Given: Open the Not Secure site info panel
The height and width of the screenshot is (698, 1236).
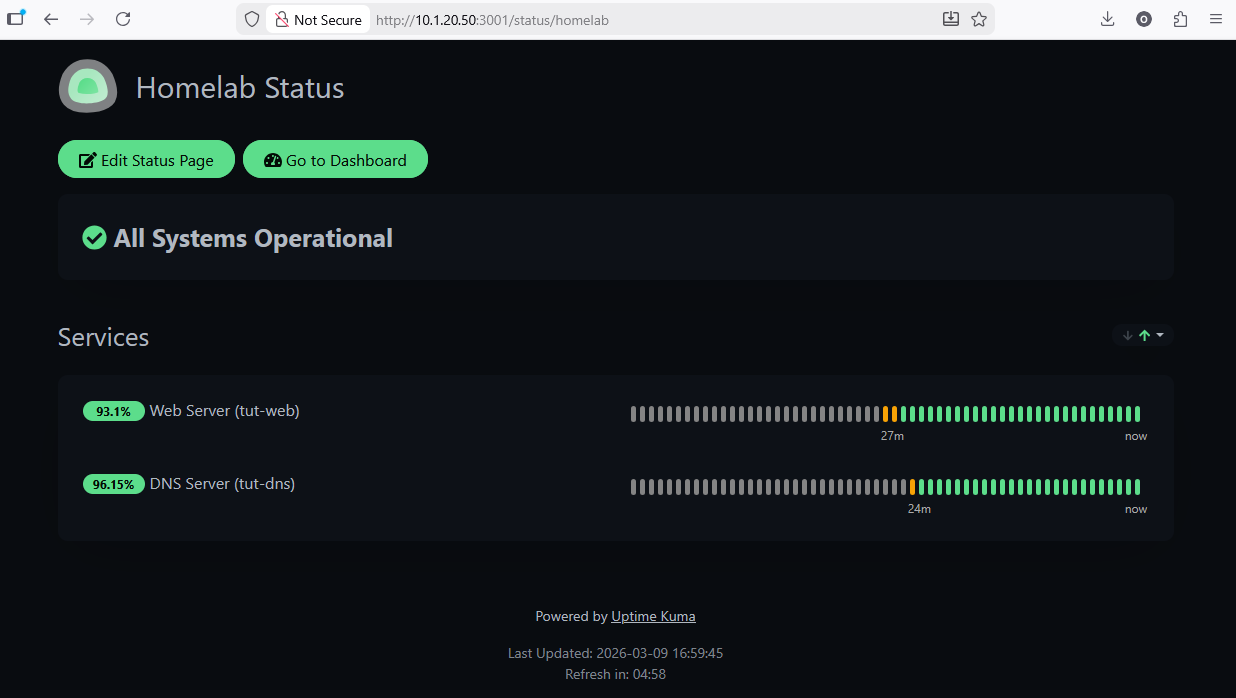Looking at the screenshot, I should pos(317,18).
